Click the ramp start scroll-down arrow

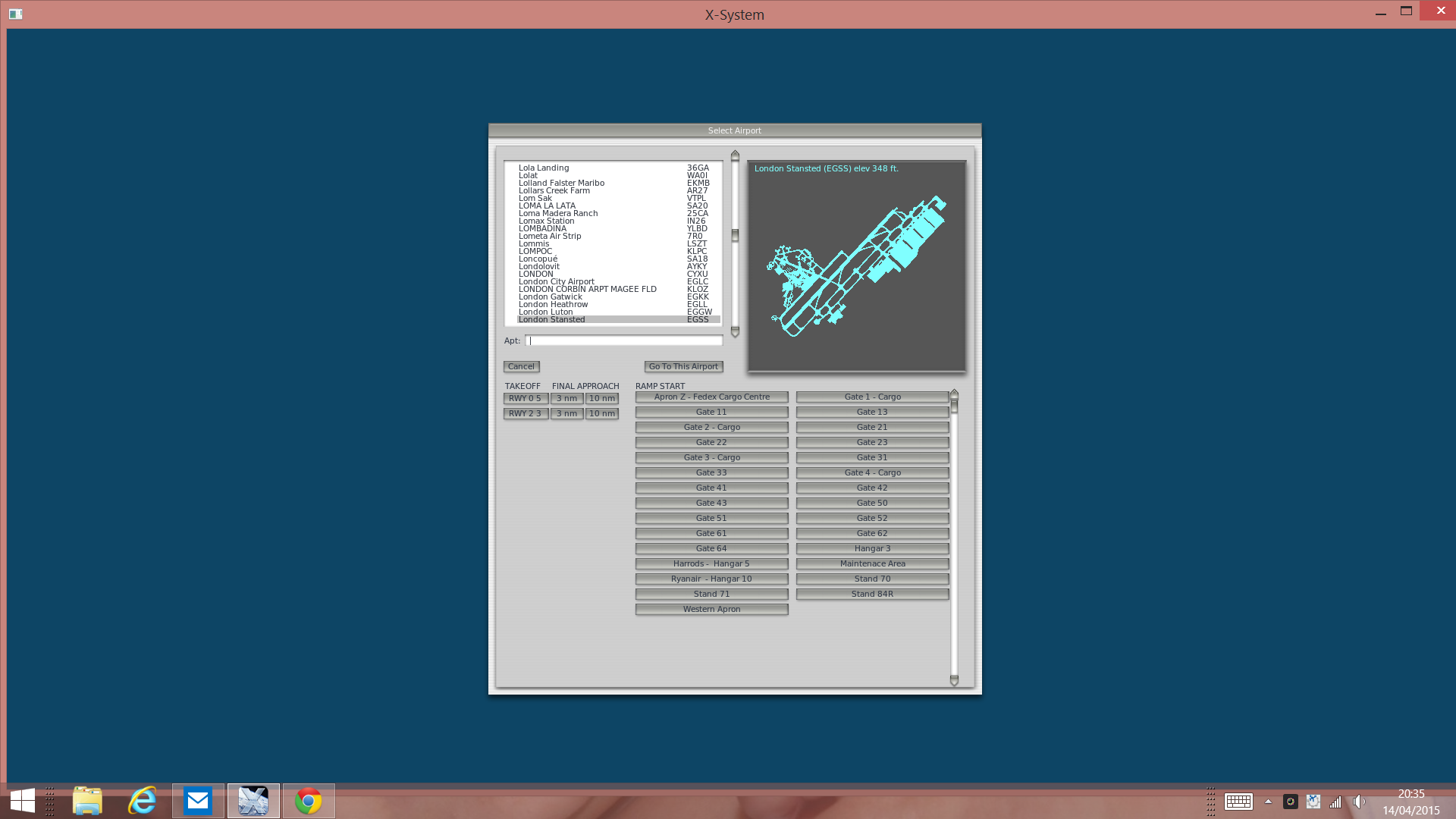coord(954,681)
